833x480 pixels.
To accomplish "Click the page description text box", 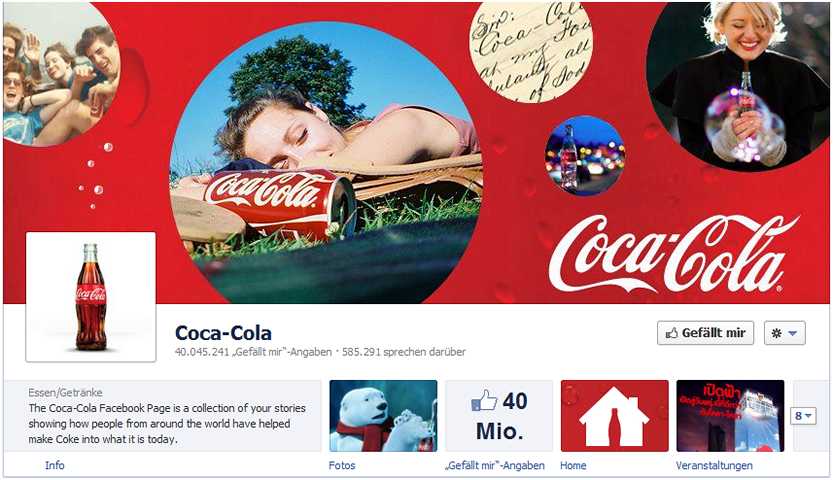I will 162,416.
